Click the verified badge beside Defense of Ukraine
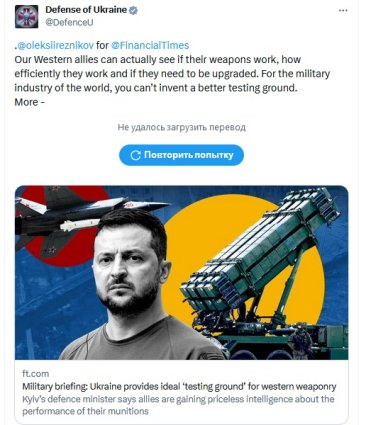Image resolution: width=366 pixels, height=425 pixels. (x=134, y=10)
